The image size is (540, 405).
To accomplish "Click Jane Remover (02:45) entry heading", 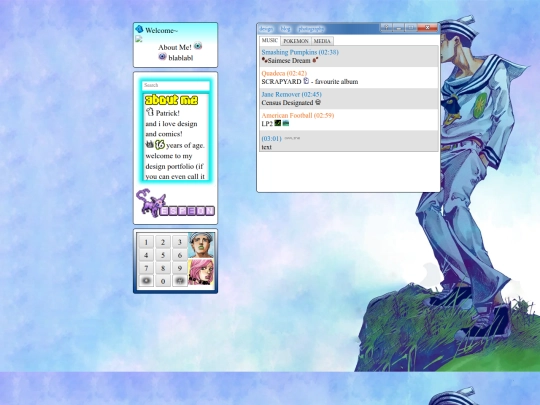I will (291, 94).
